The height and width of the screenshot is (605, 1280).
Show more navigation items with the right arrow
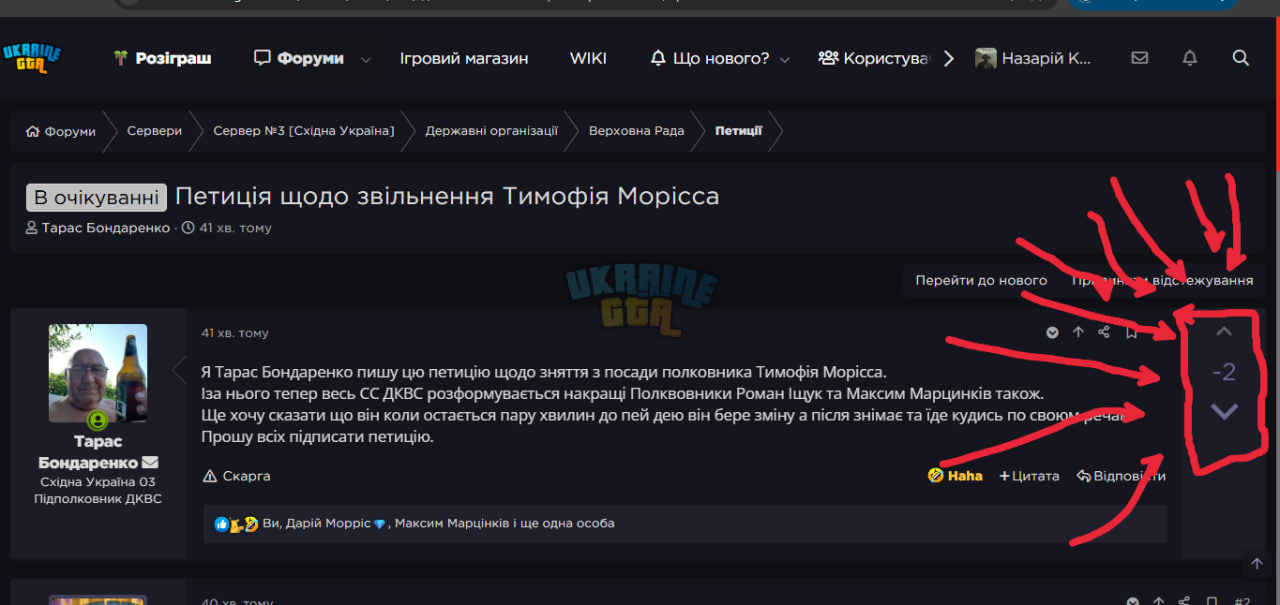click(949, 58)
